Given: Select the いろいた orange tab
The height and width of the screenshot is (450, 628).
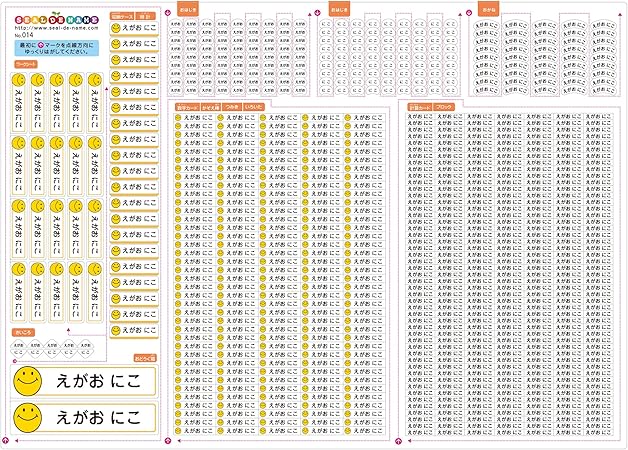Looking at the screenshot, I should 254,107.
